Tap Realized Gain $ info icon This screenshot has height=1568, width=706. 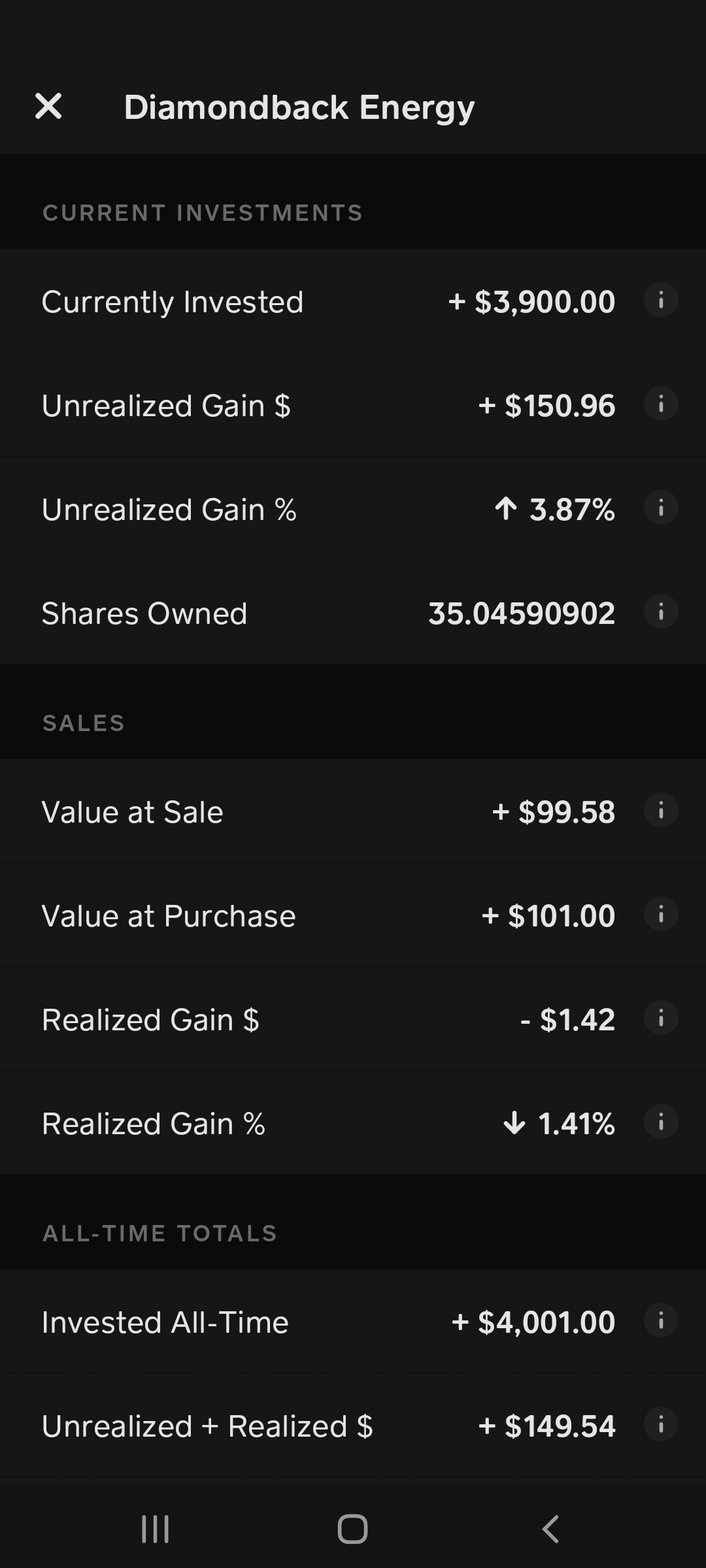pyautogui.click(x=661, y=1019)
